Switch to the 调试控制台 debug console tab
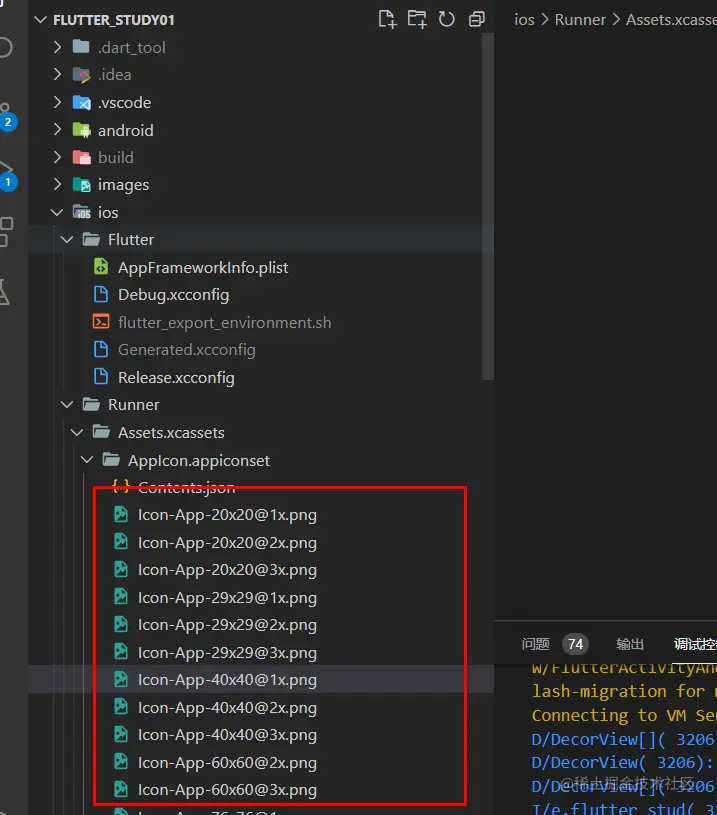The height and width of the screenshot is (815, 717). (x=695, y=644)
